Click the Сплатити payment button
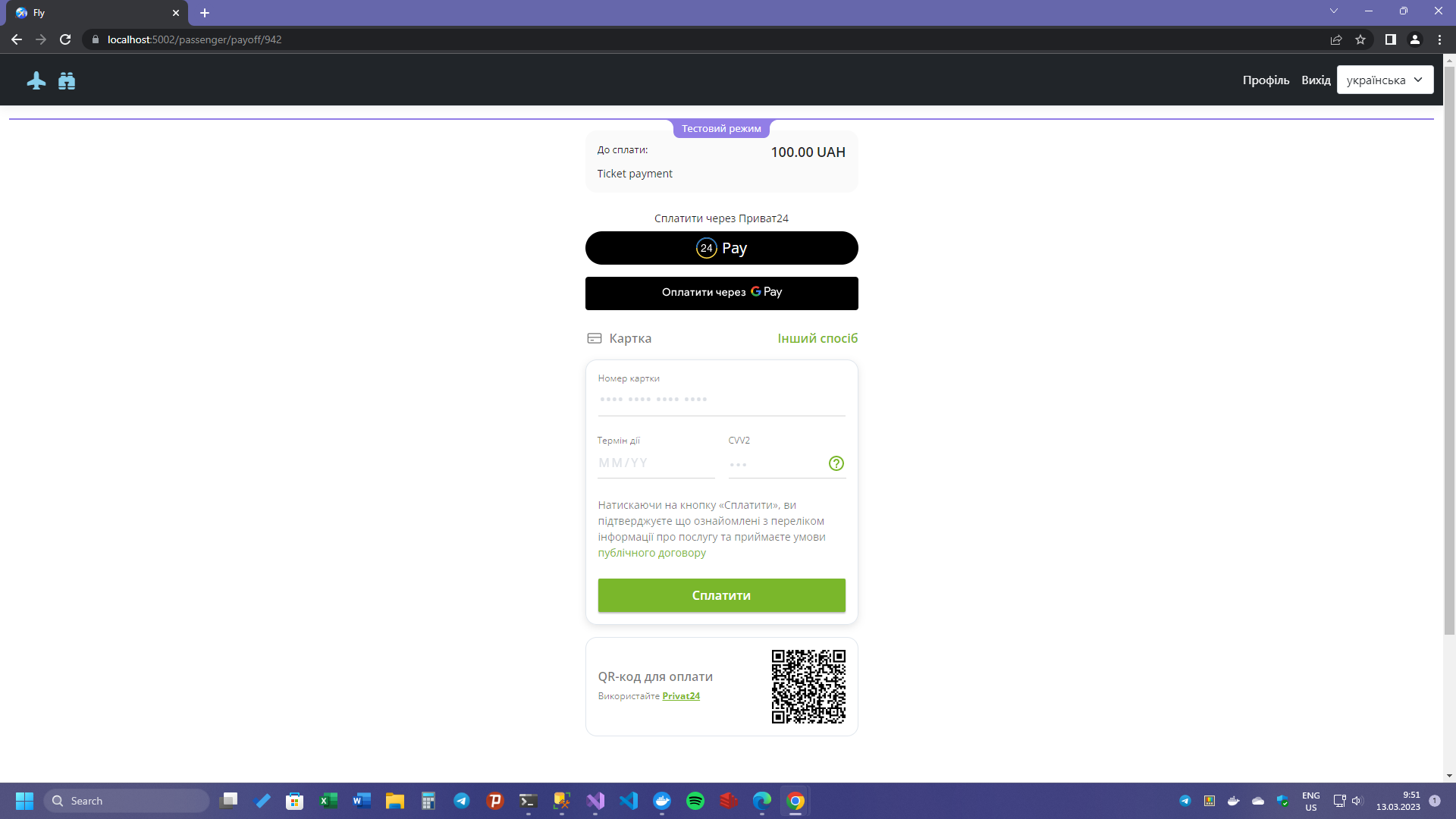The width and height of the screenshot is (1456, 819). click(721, 595)
